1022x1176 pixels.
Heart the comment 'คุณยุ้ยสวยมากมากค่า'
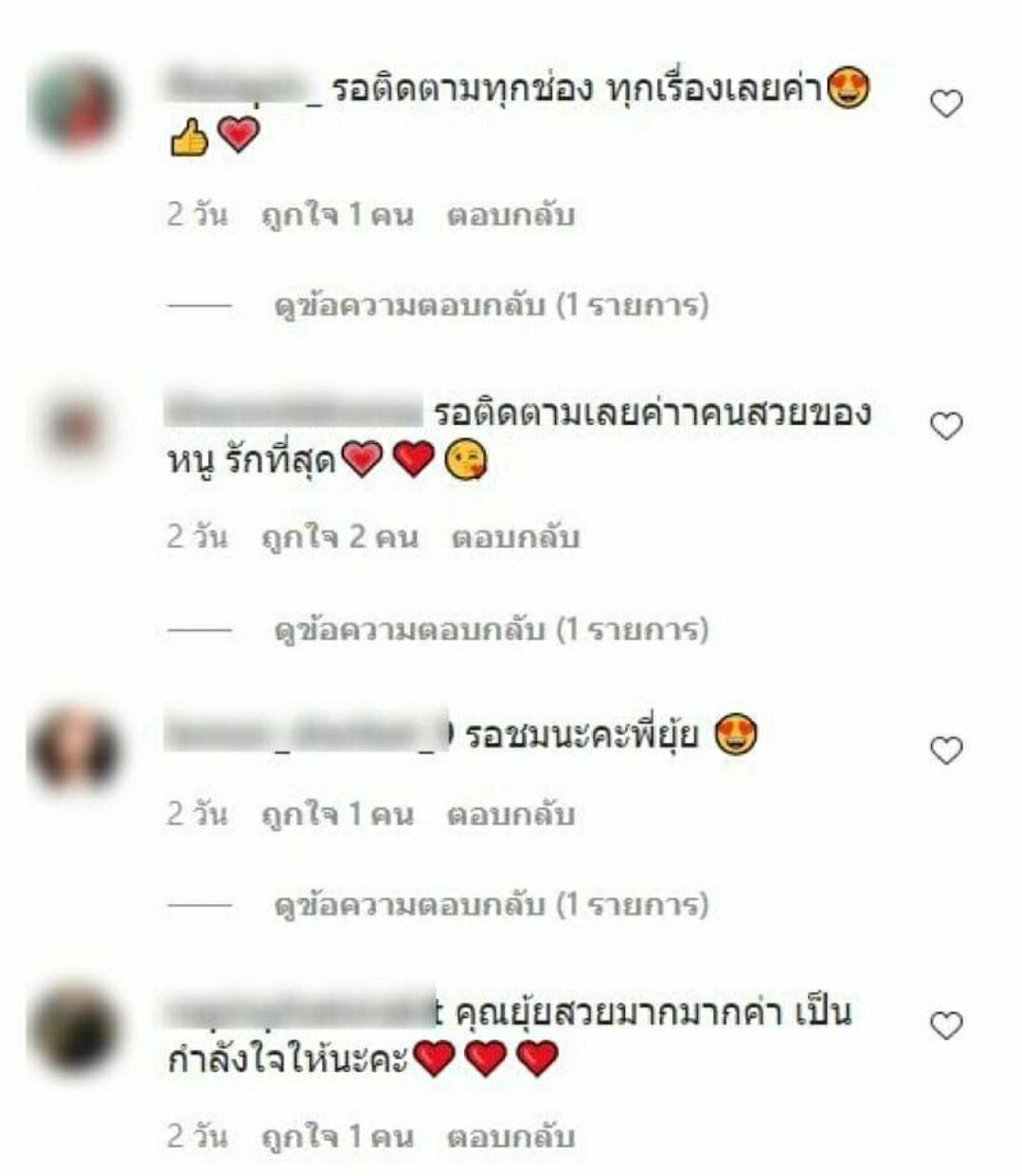click(946, 1025)
